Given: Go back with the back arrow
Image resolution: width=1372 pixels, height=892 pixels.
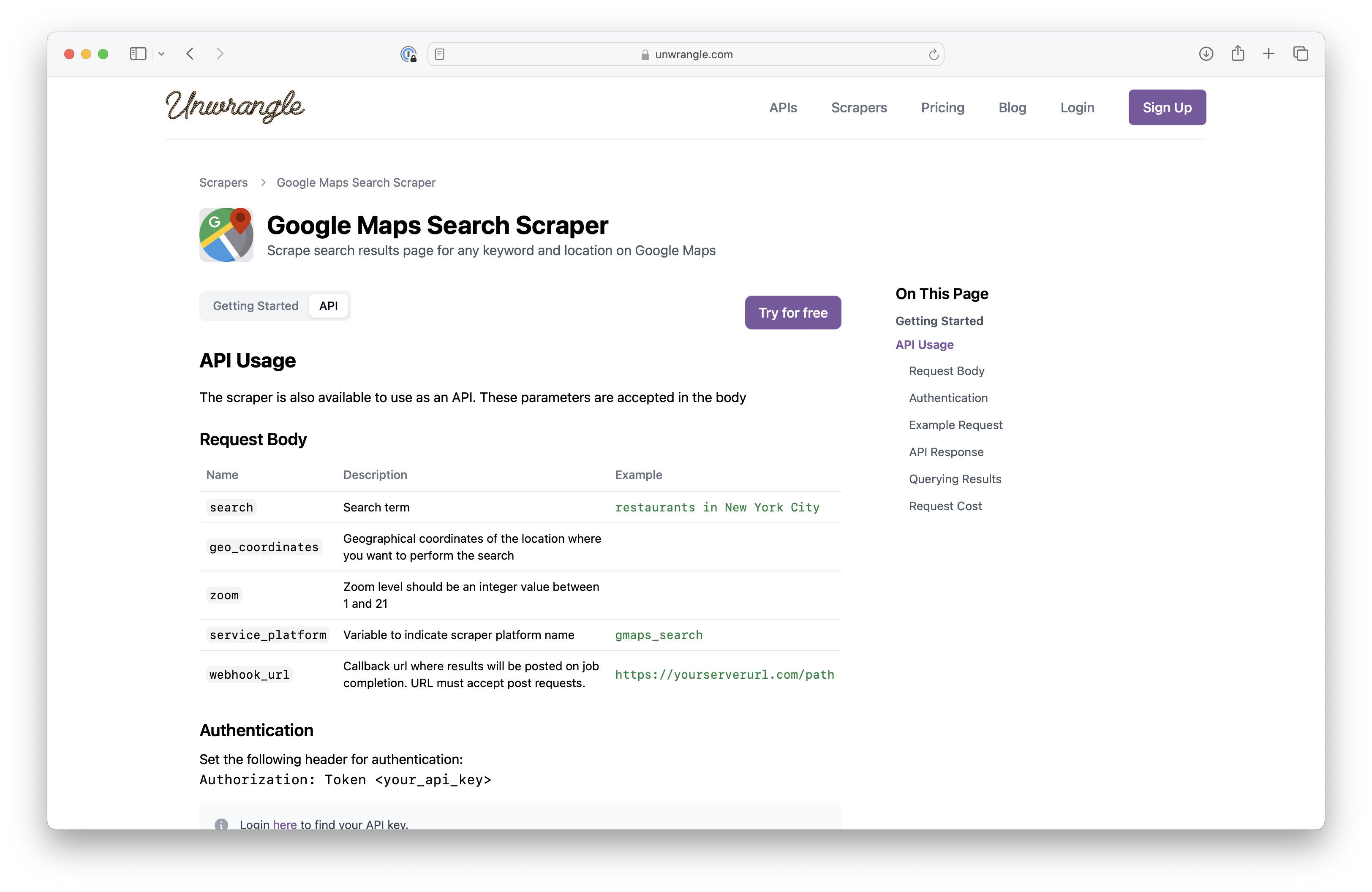Looking at the screenshot, I should [x=190, y=54].
